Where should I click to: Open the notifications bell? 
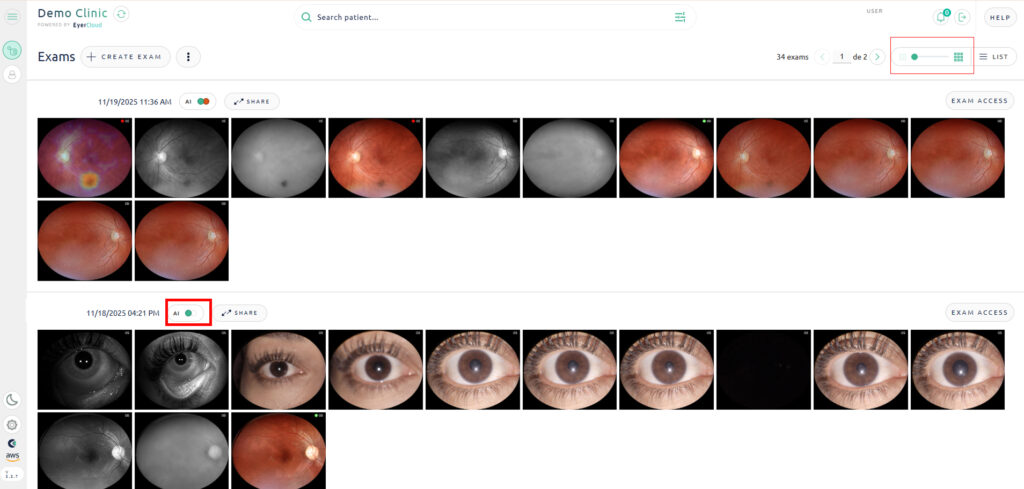tap(941, 17)
